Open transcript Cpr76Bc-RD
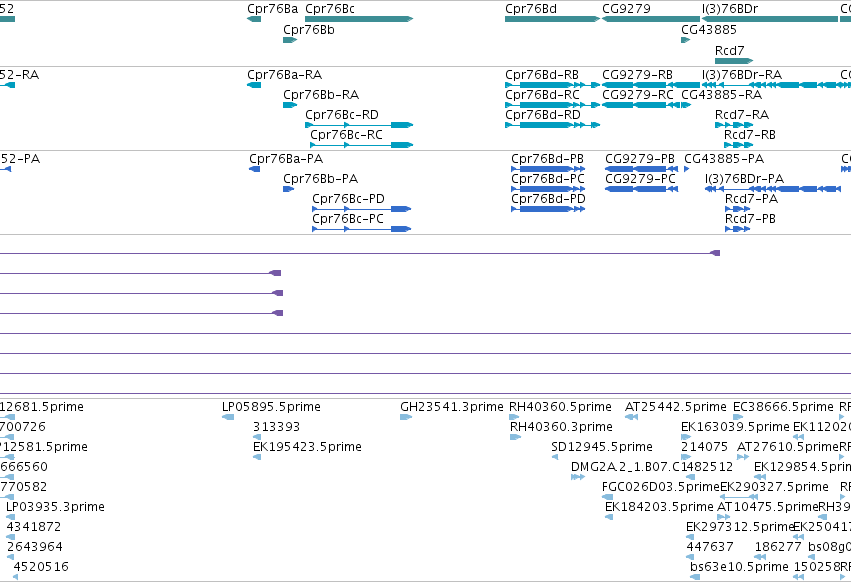 pyautogui.click(x=342, y=115)
